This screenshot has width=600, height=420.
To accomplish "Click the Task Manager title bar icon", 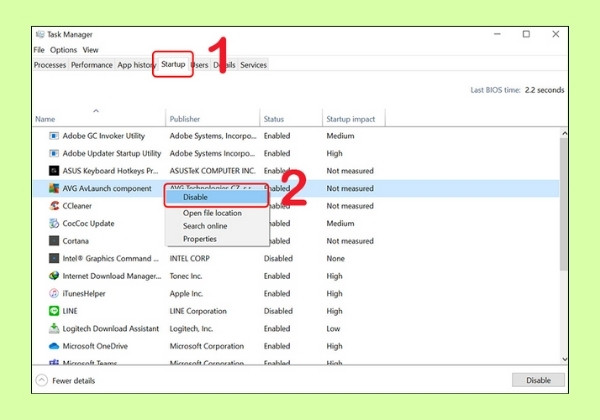I will tap(40, 34).
